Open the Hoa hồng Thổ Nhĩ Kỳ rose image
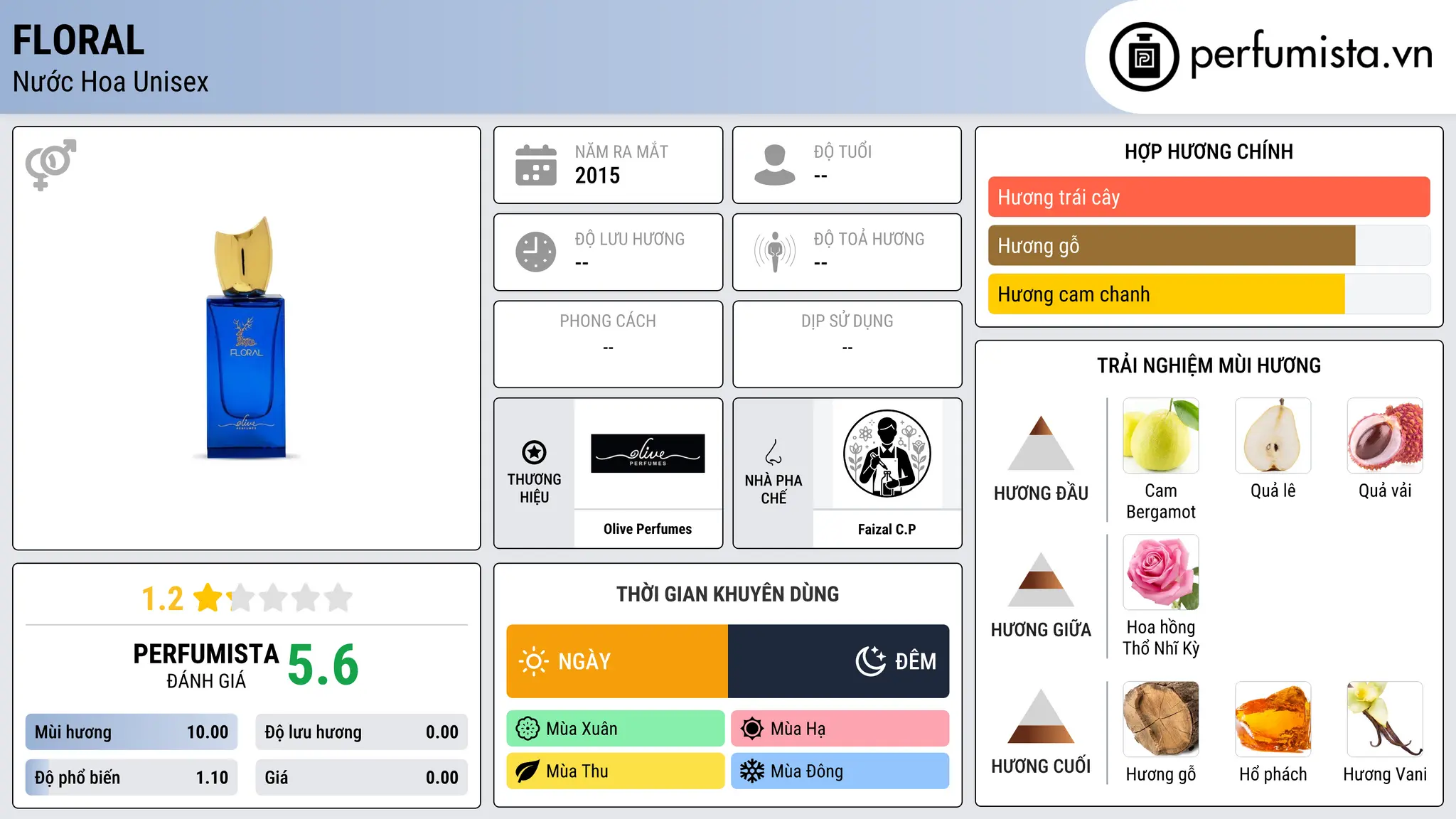1456x819 pixels. click(x=1161, y=572)
